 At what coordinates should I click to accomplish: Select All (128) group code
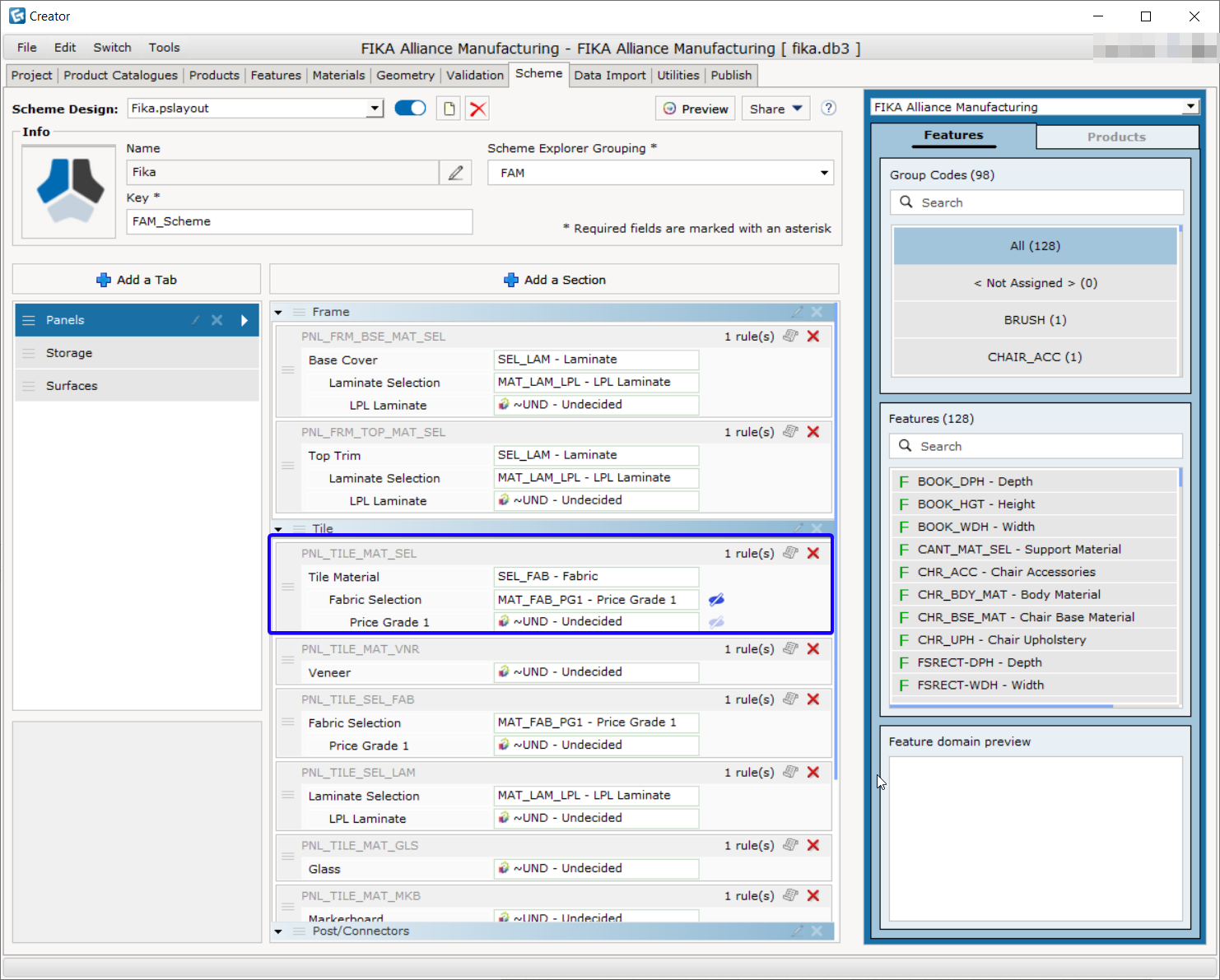[1035, 246]
